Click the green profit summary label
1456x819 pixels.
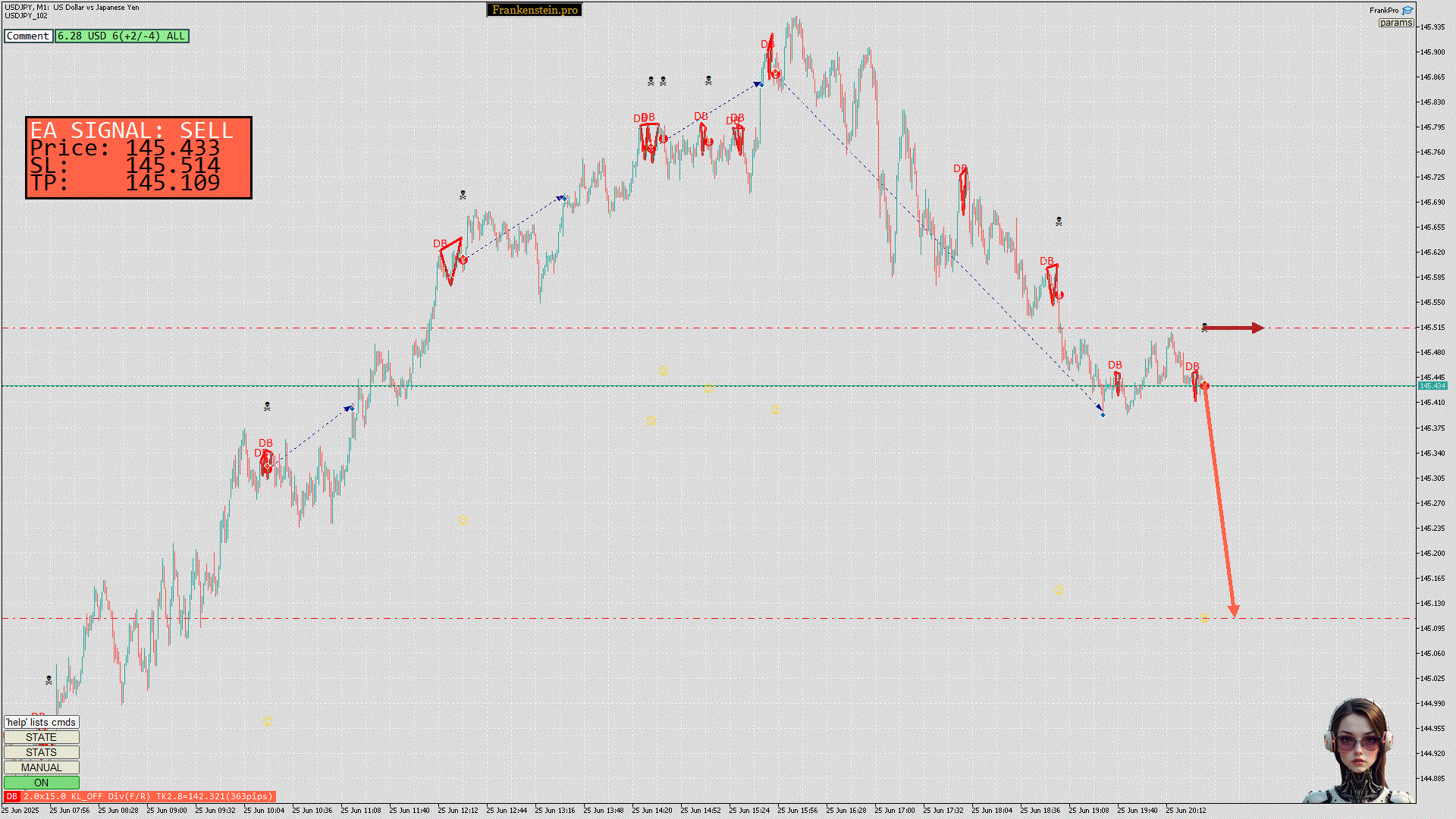[121, 36]
